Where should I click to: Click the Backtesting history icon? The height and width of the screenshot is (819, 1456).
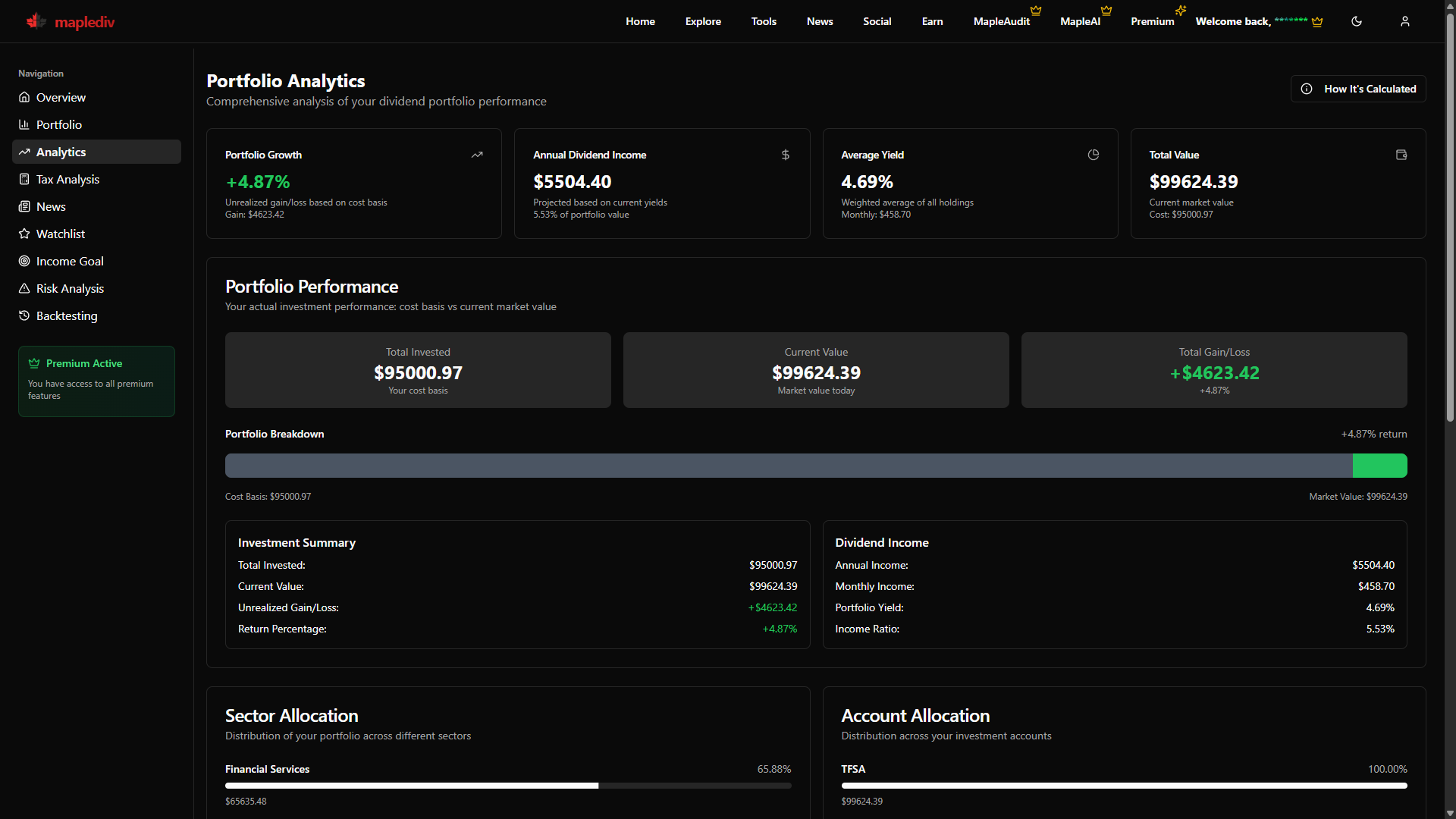click(x=24, y=315)
